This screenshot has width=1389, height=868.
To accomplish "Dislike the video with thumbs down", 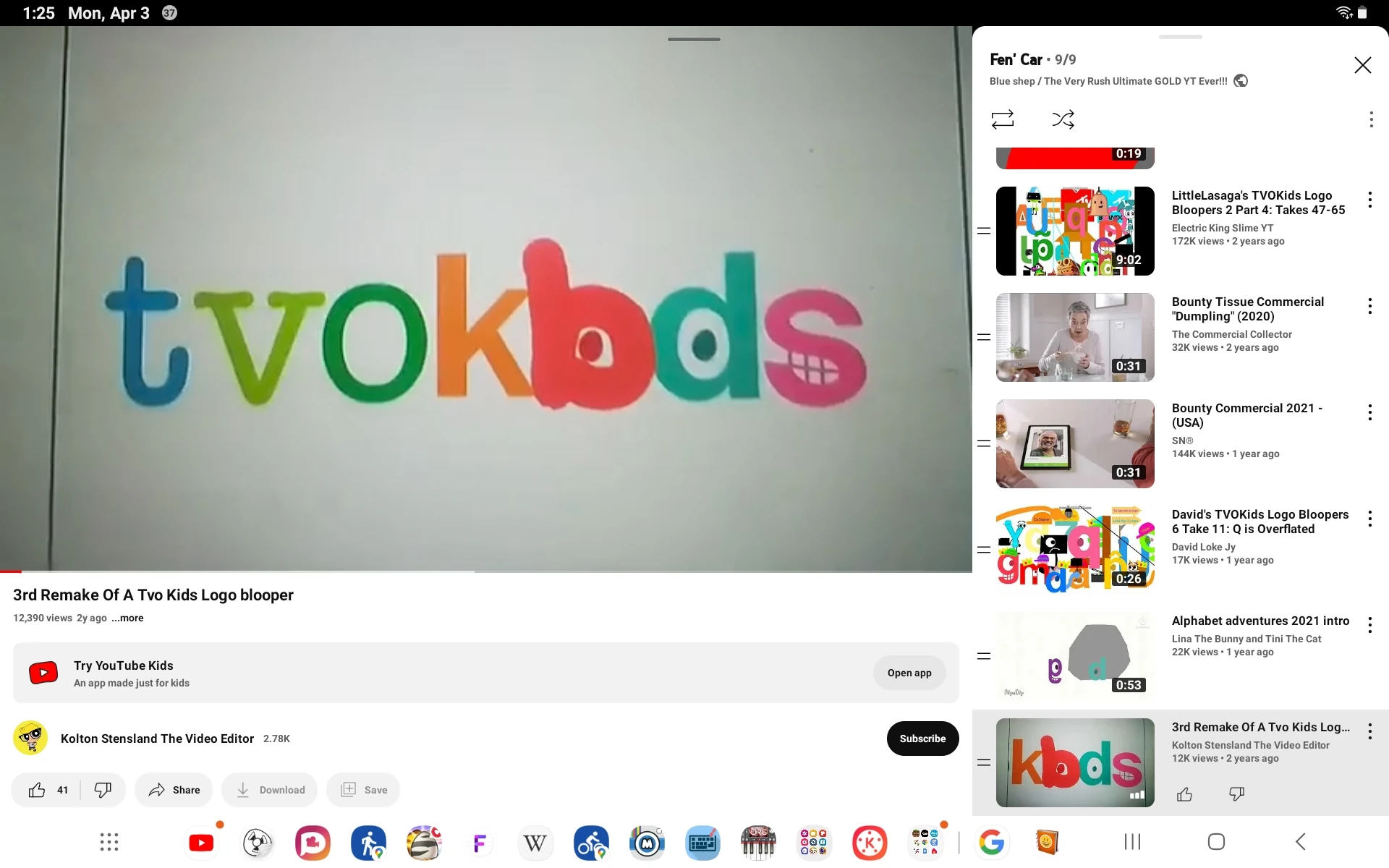I will point(103,790).
